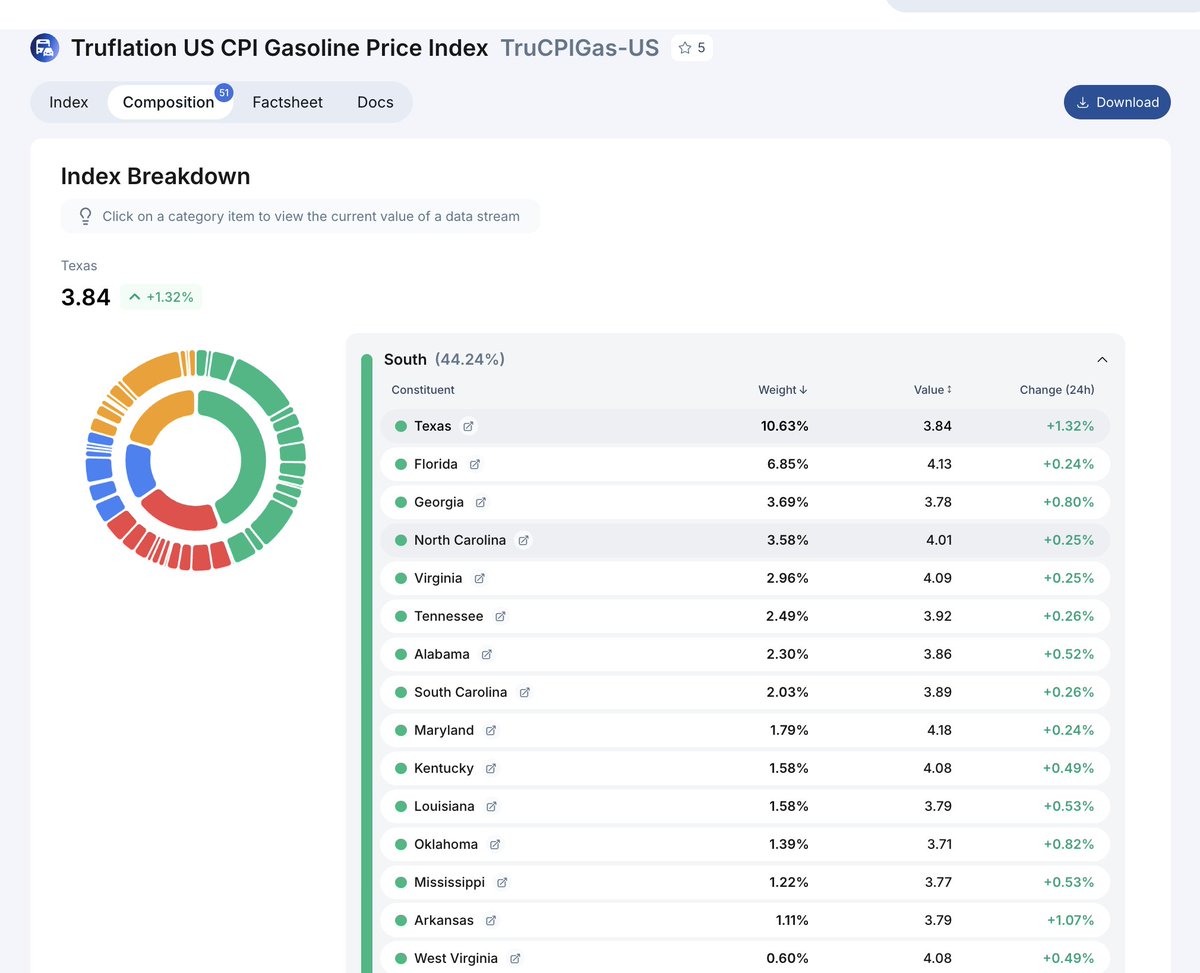
Task: Open Maryland external link icon
Action: tap(491, 730)
